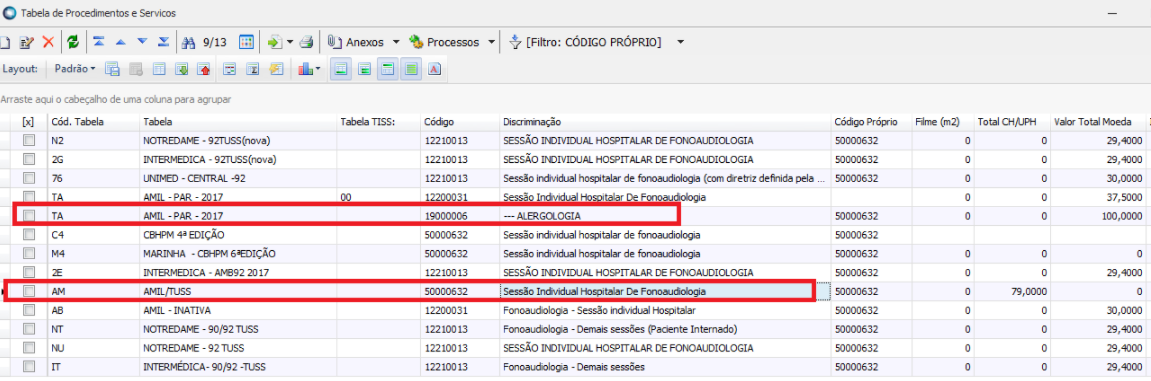Open the Processos menu
This screenshot has width=1151, height=381.
445,43
